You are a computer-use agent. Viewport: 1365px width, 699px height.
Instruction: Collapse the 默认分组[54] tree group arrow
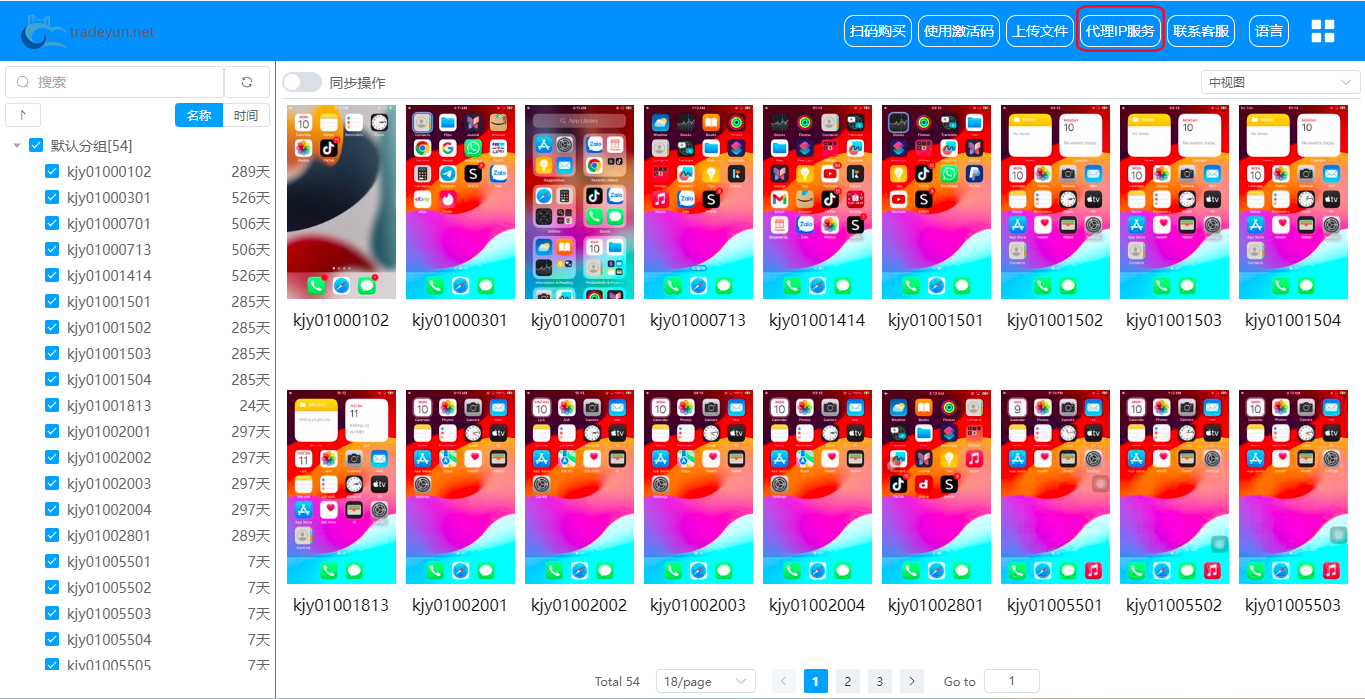(17, 146)
